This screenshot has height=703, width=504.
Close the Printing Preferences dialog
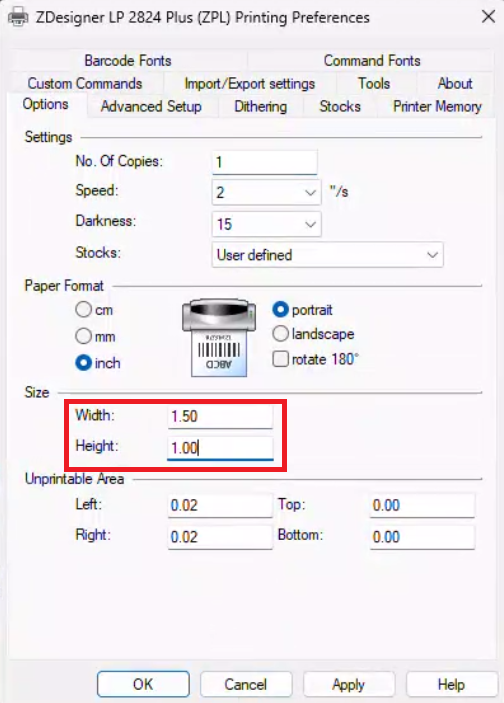click(488, 17)
